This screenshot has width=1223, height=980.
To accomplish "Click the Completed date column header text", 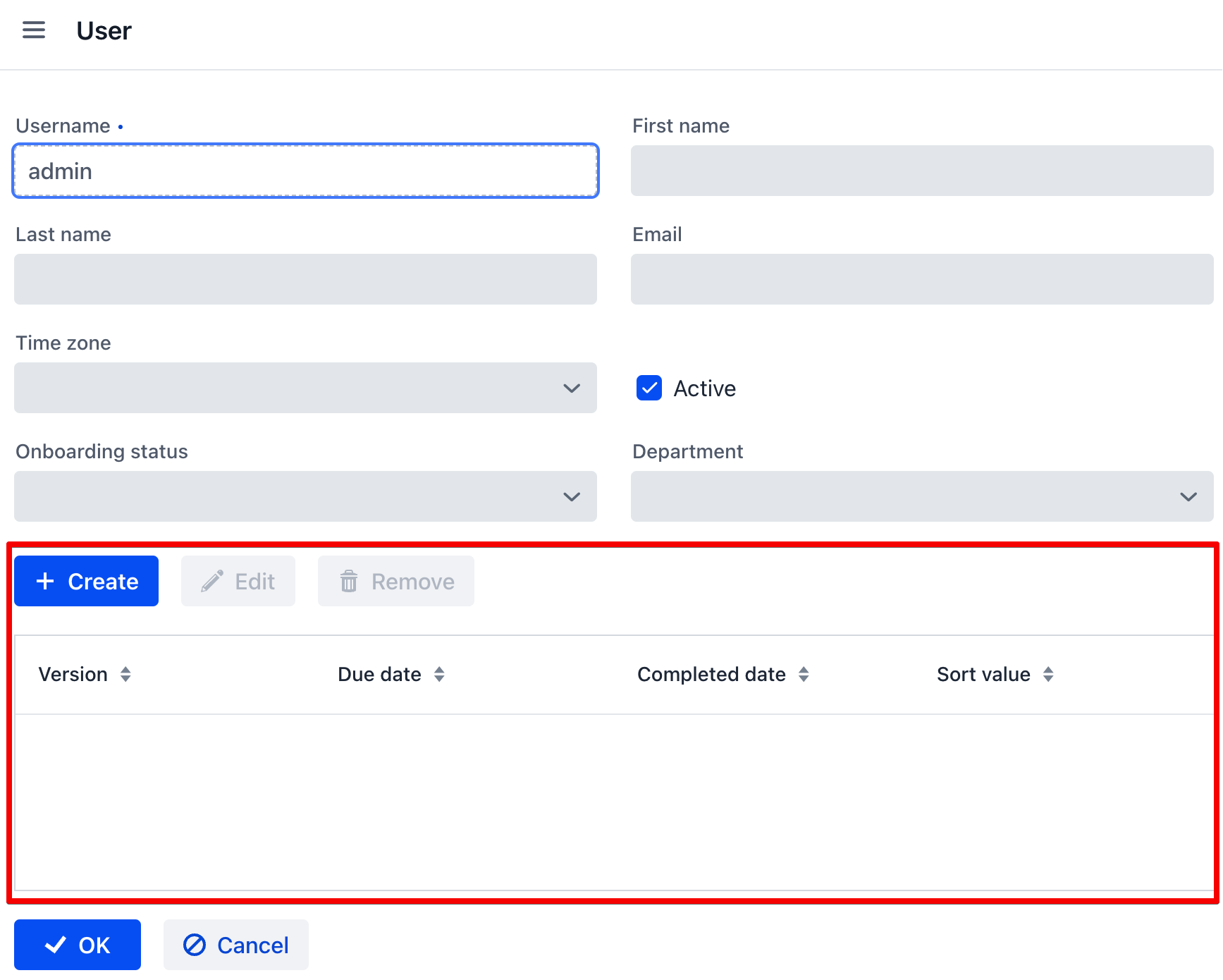I will (711, 675).
